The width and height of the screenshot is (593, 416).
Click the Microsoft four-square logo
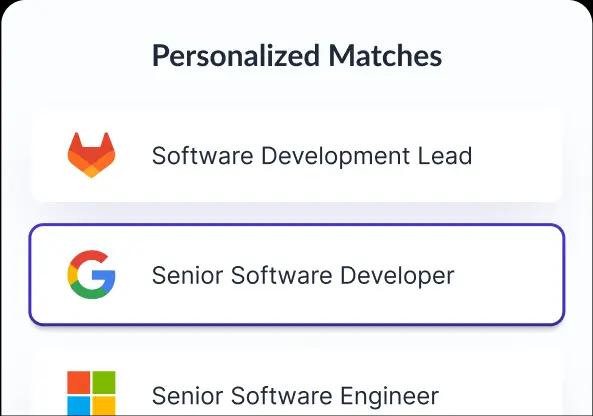(x=92, y=393)
